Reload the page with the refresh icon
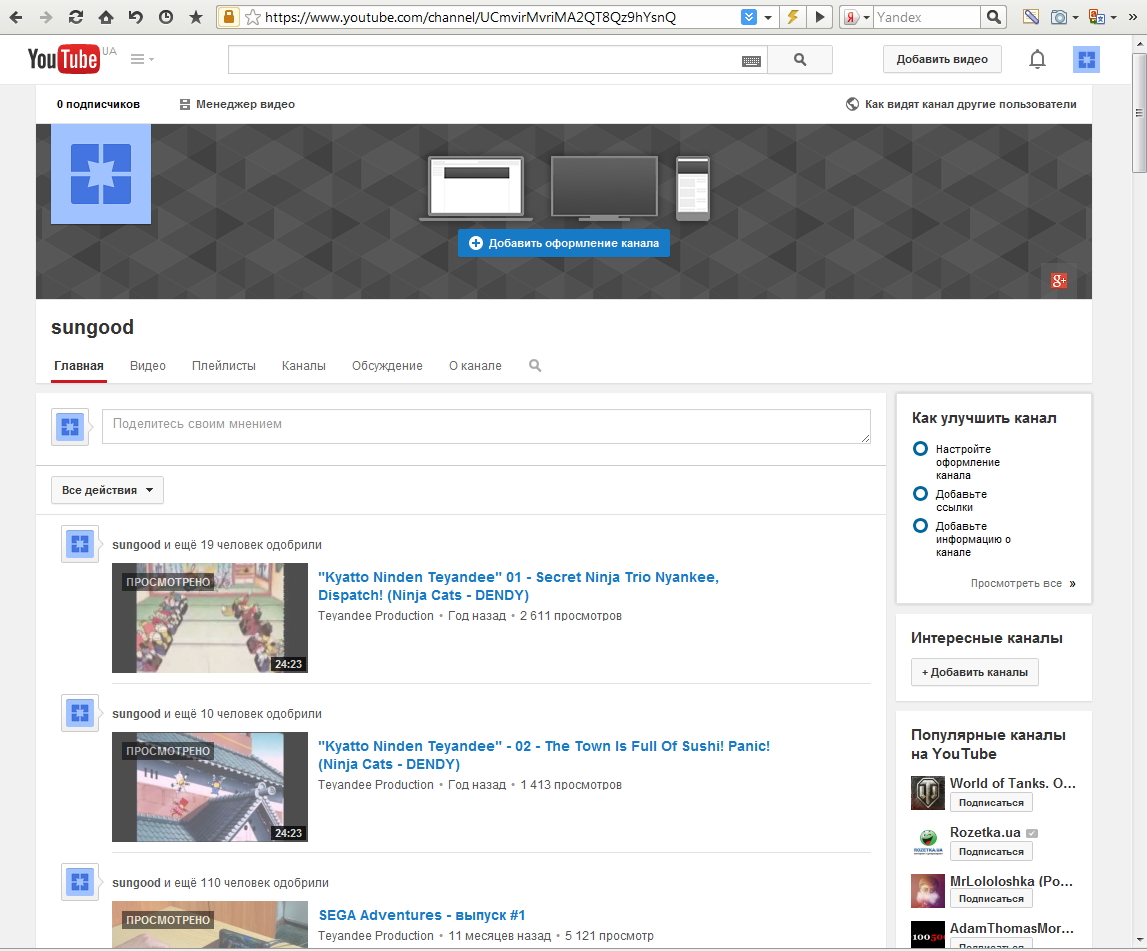The height and width of the screenshot is (951, 1147). [75, 17]
